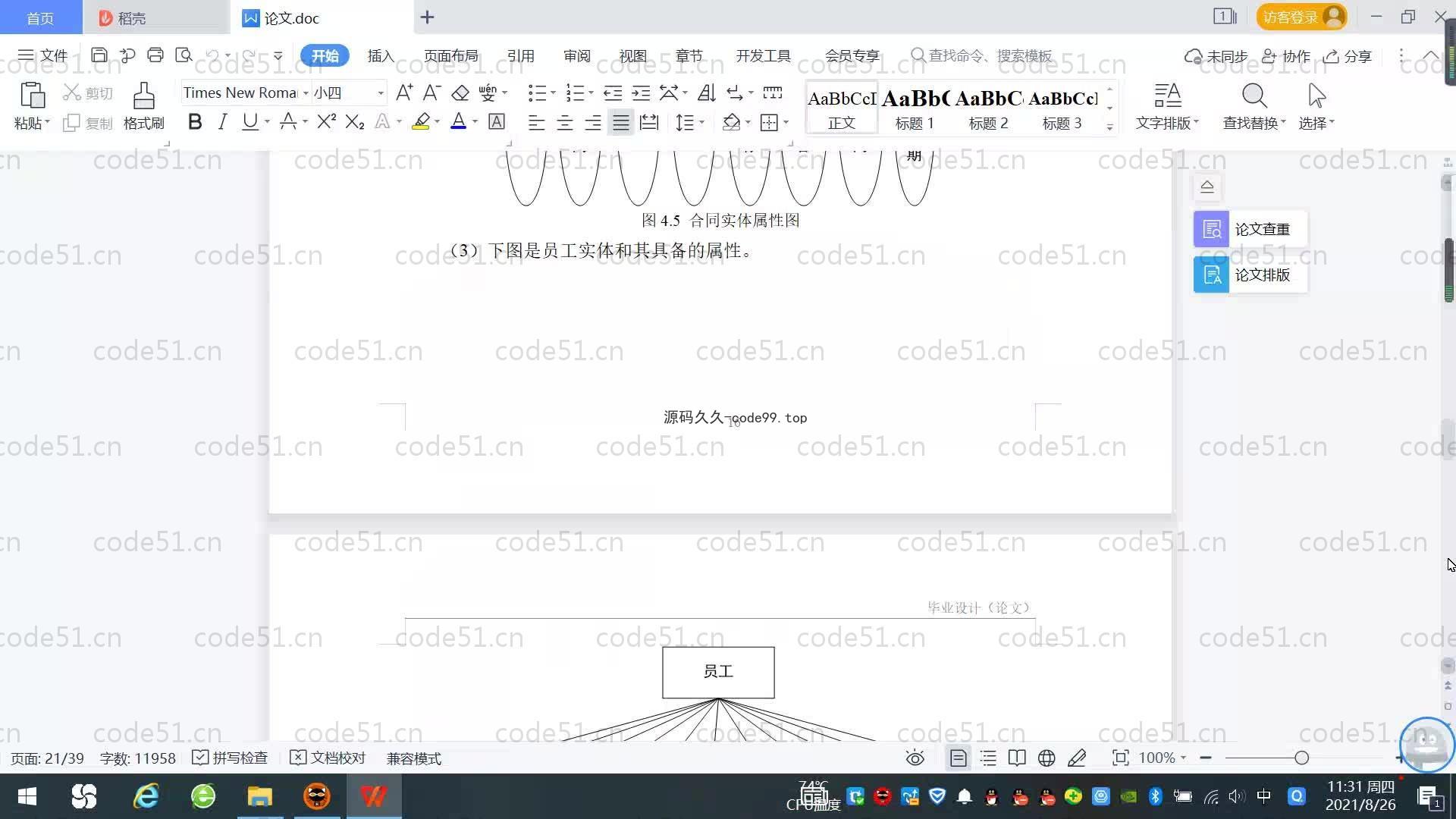Toggle Italic formatting

point(222,121)
